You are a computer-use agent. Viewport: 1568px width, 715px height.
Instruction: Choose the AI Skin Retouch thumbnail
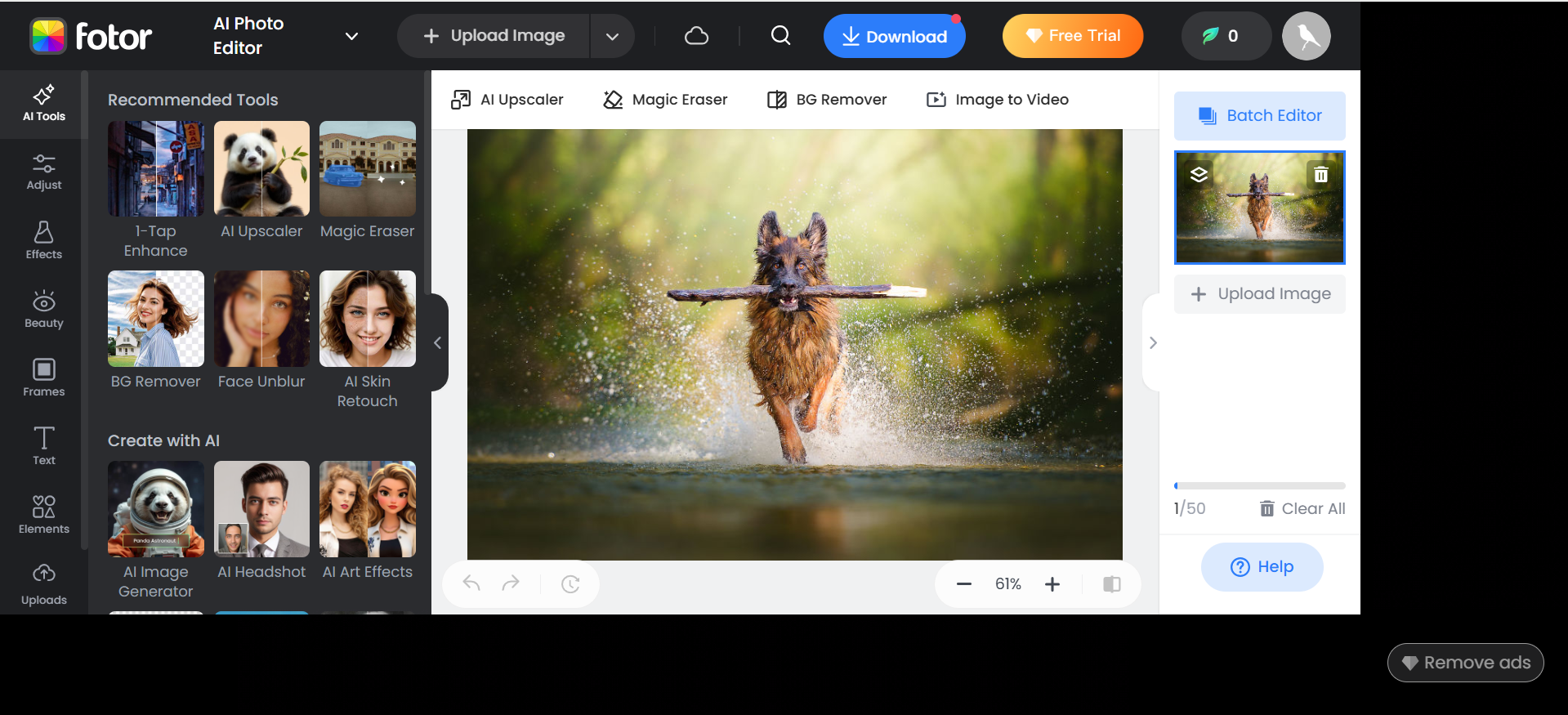pos(368,319)
